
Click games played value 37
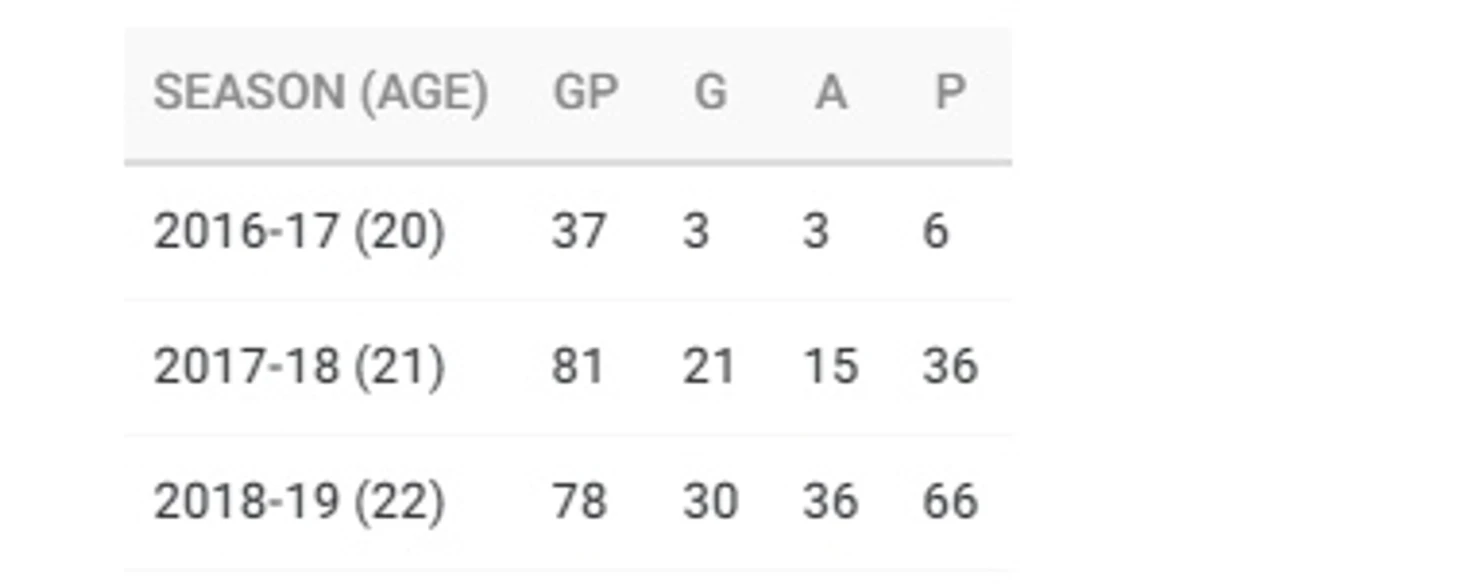[x=579, y=232]
